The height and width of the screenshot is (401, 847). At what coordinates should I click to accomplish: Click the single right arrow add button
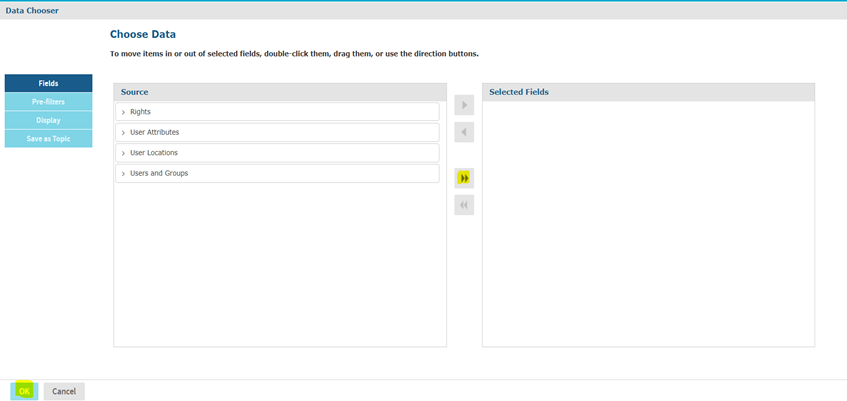click(x=464, y=105)
